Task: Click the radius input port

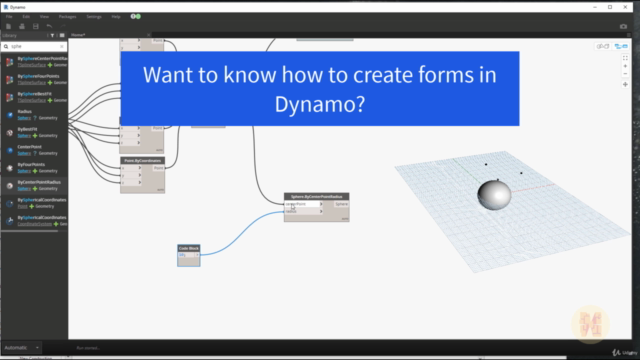Action: click(x=304, y=211)
